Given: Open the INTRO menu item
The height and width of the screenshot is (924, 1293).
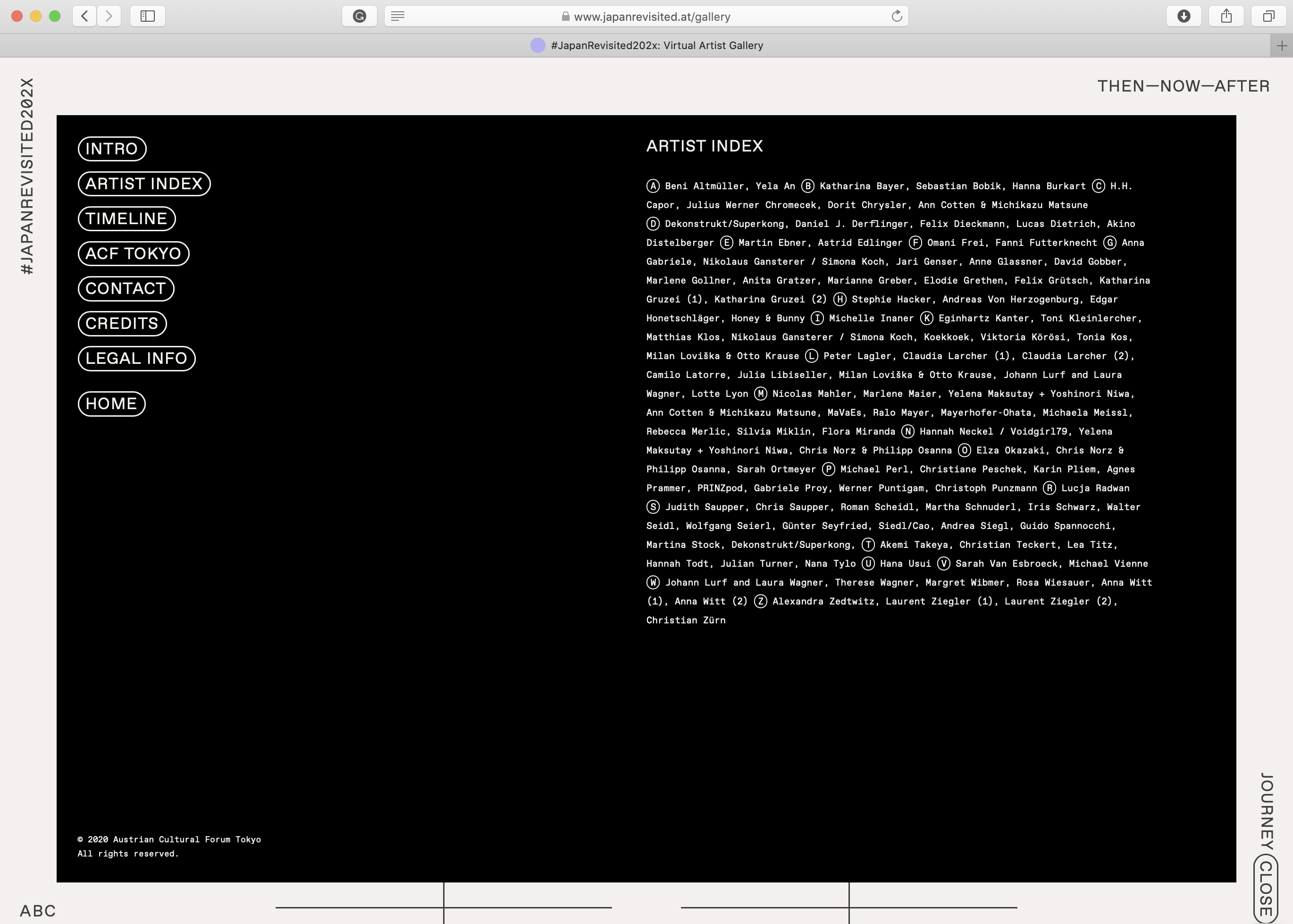Looking at the screenshot, I should (112, 149).
